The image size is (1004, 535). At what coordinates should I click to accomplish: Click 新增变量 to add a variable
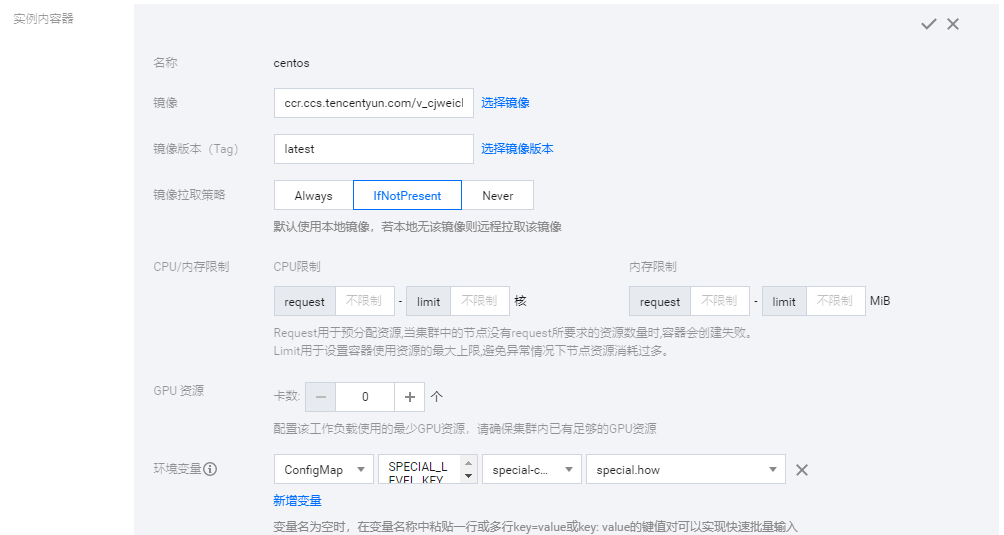coord(297,500)
